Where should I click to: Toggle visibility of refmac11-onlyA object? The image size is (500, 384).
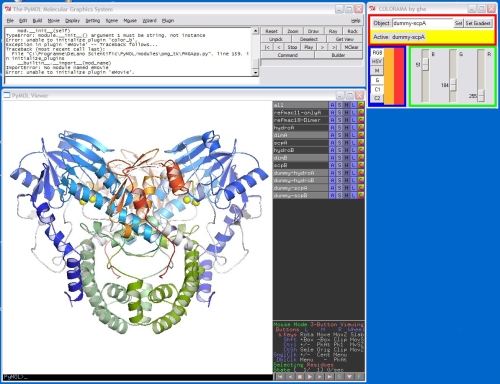click(x=301, y=113)
